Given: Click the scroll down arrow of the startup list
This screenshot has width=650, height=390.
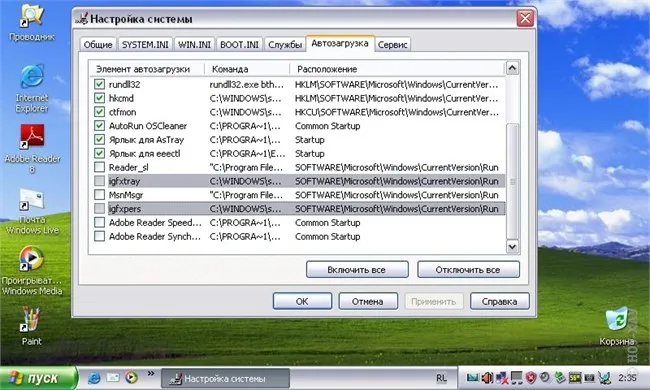Looking at the screenshot, I should click(x=512, y=247).
